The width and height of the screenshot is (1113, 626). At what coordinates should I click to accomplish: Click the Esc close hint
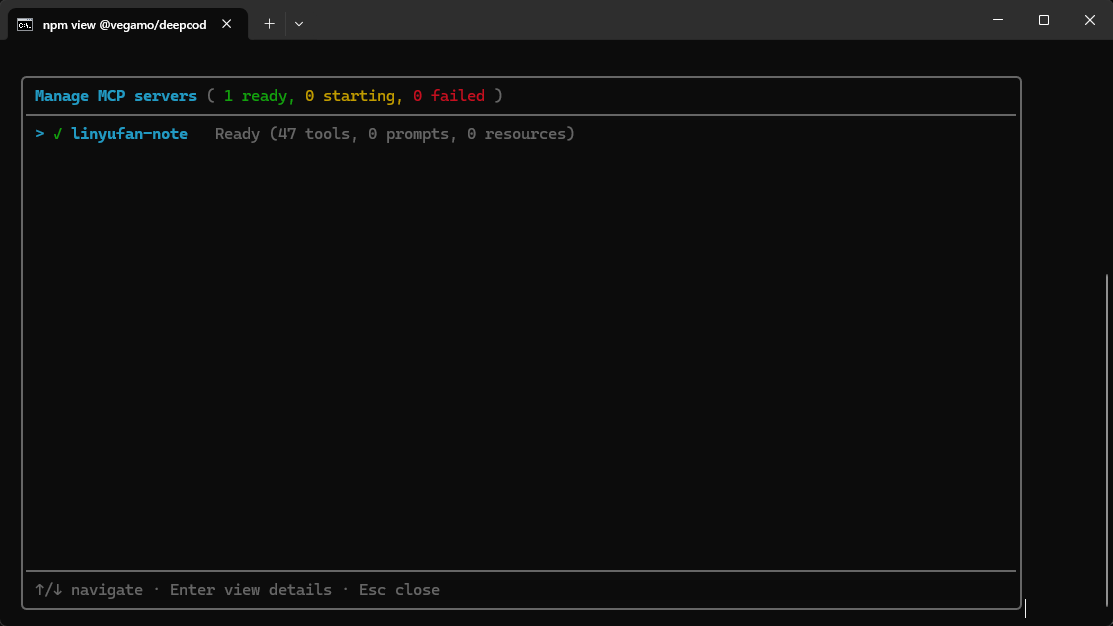pos(399,590)
